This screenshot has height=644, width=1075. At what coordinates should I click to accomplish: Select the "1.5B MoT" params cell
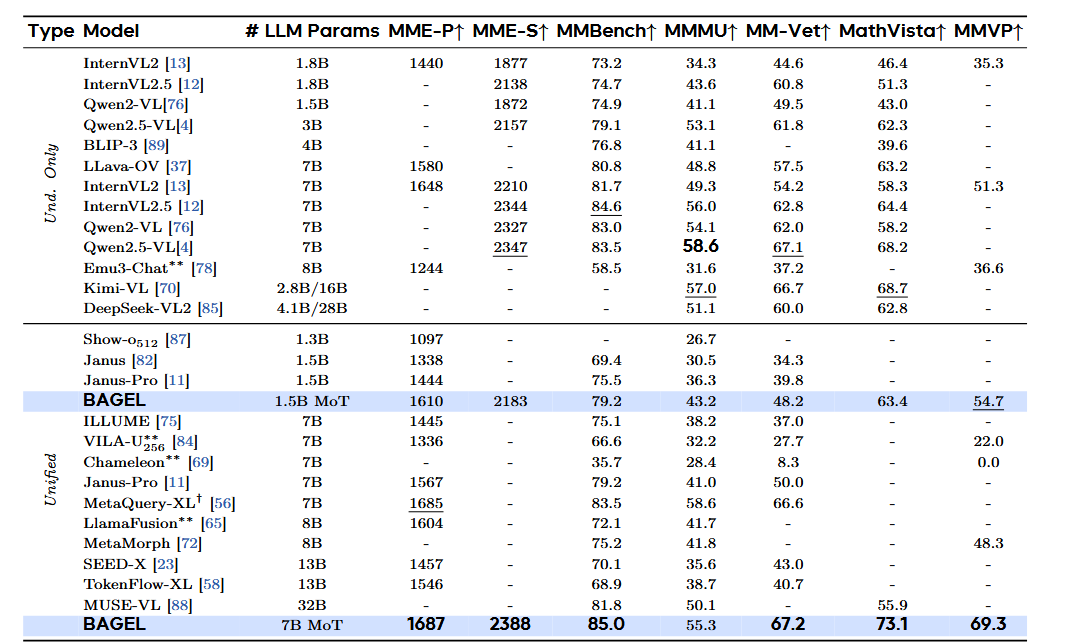click(x=312, y=401)
